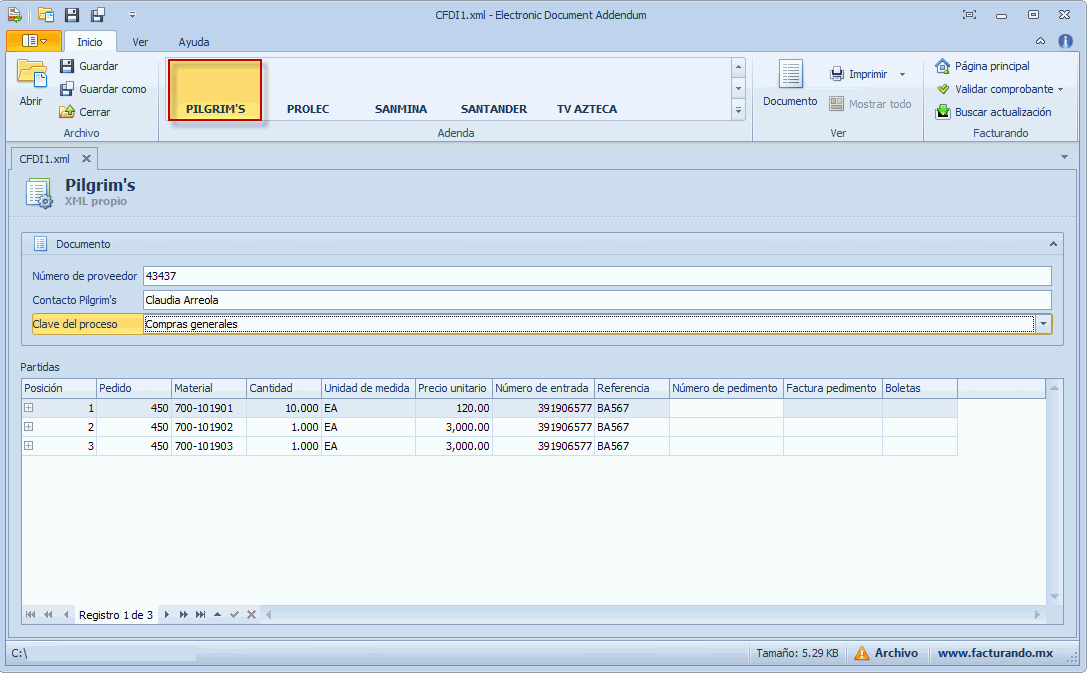The height and width of the screenshot is (673, 1087).
Task: Close the CFDI1.xml tab
Action: coord(86,159)
